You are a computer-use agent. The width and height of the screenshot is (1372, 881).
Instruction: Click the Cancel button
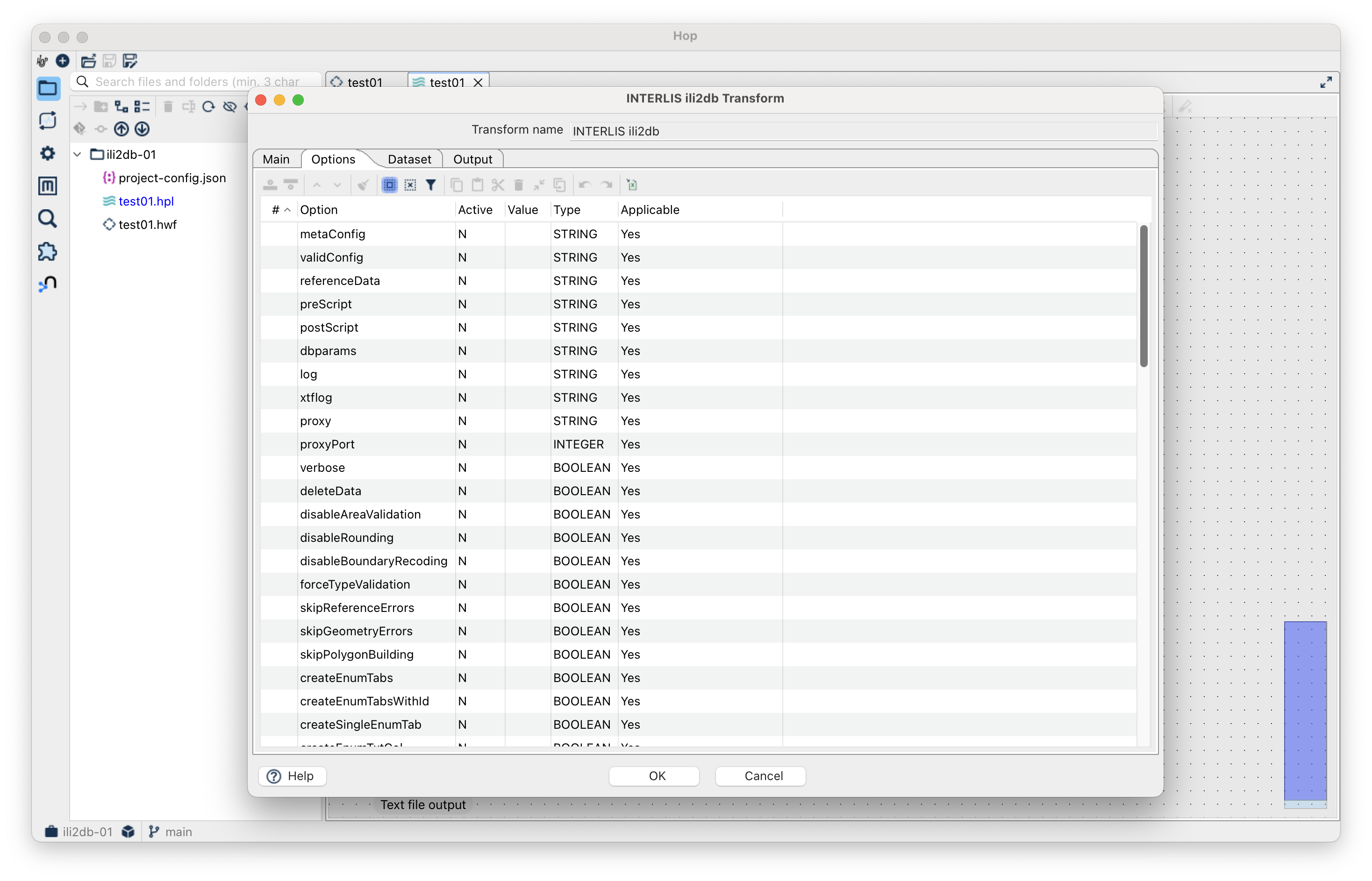pos(760,776)
